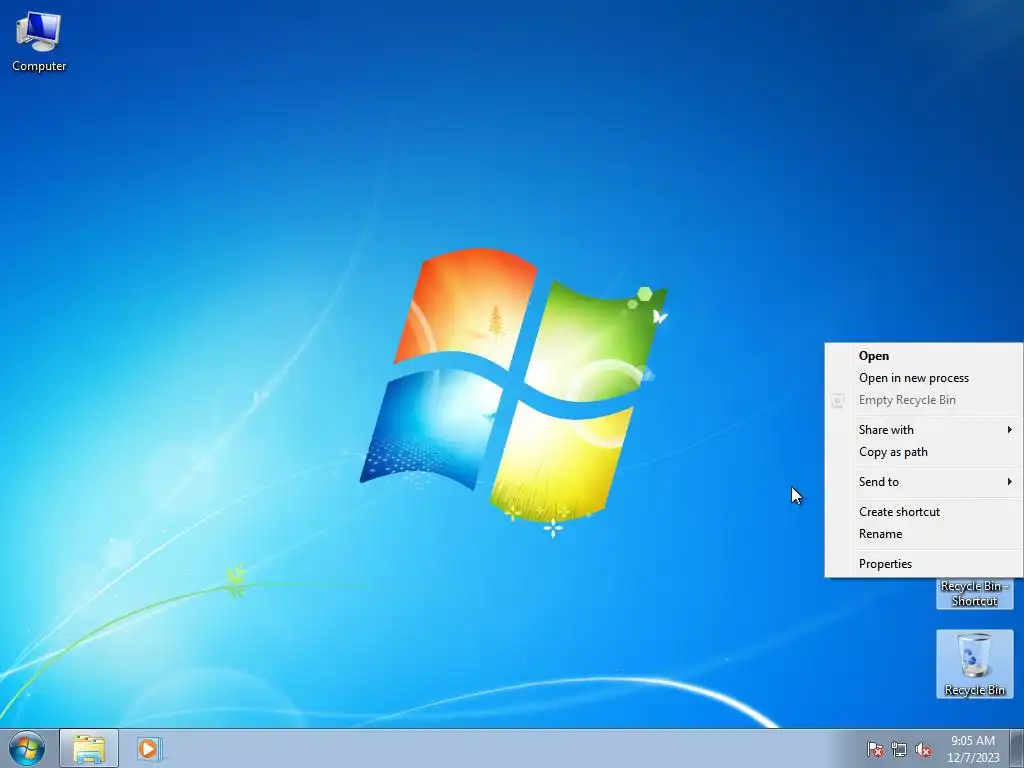Open the Start menu orb
The width and height of the screenshot is (1024, 768).
(x=27, y=748)
